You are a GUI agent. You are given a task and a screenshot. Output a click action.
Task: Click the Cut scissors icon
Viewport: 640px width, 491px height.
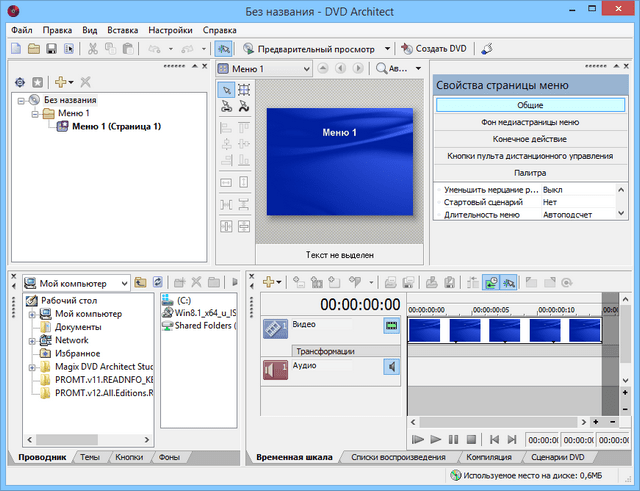[x=93, y=48]
